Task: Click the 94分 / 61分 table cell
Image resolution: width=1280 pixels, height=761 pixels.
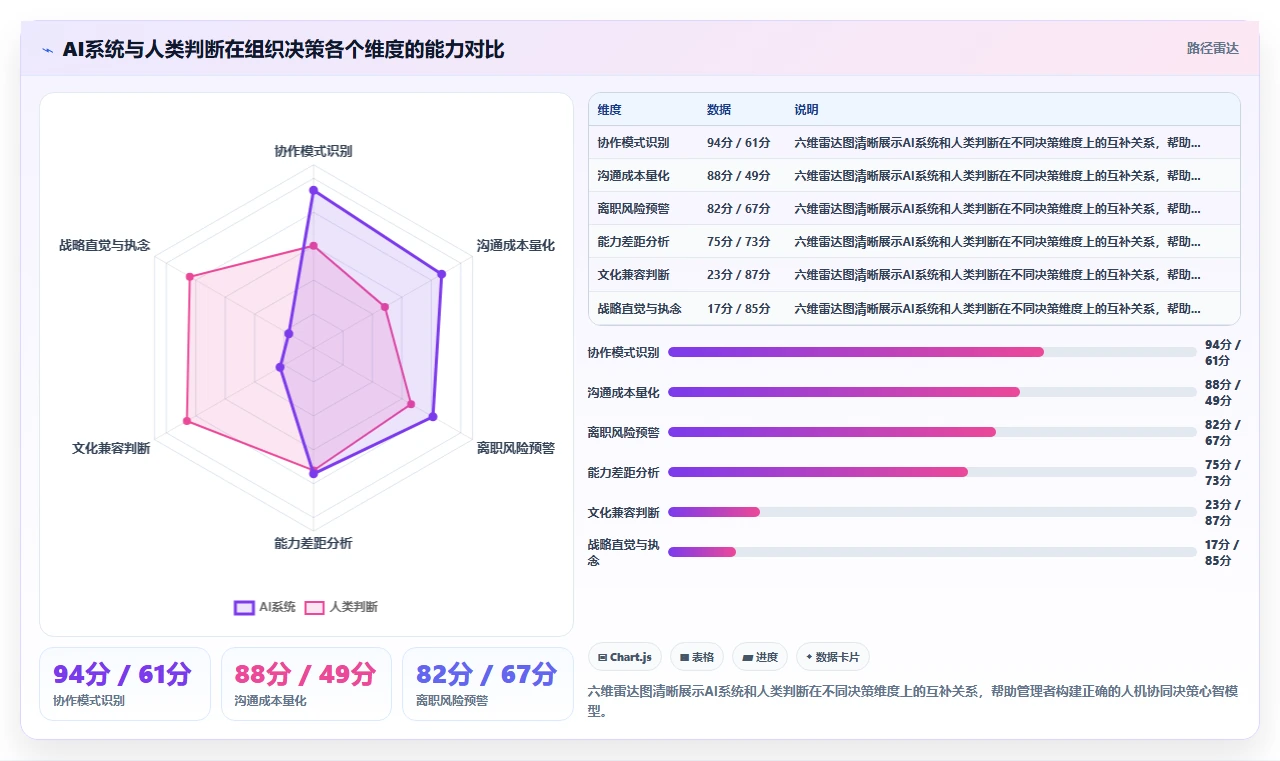Action: 739,143
